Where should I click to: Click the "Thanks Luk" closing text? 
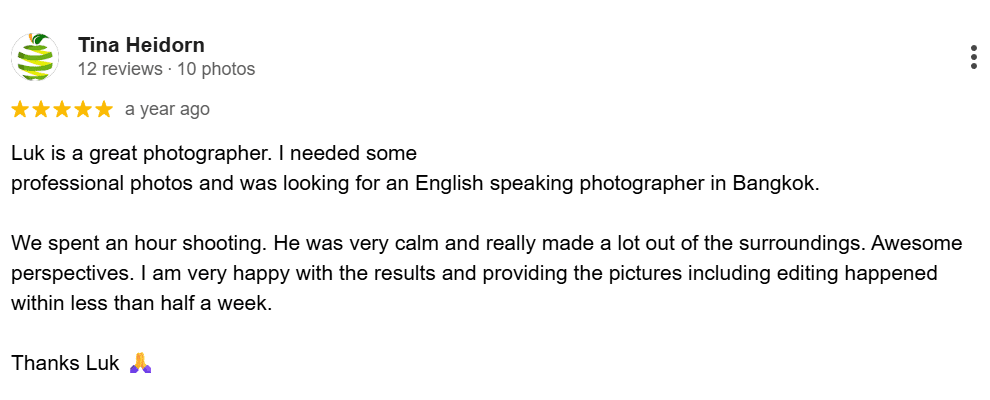66,363
